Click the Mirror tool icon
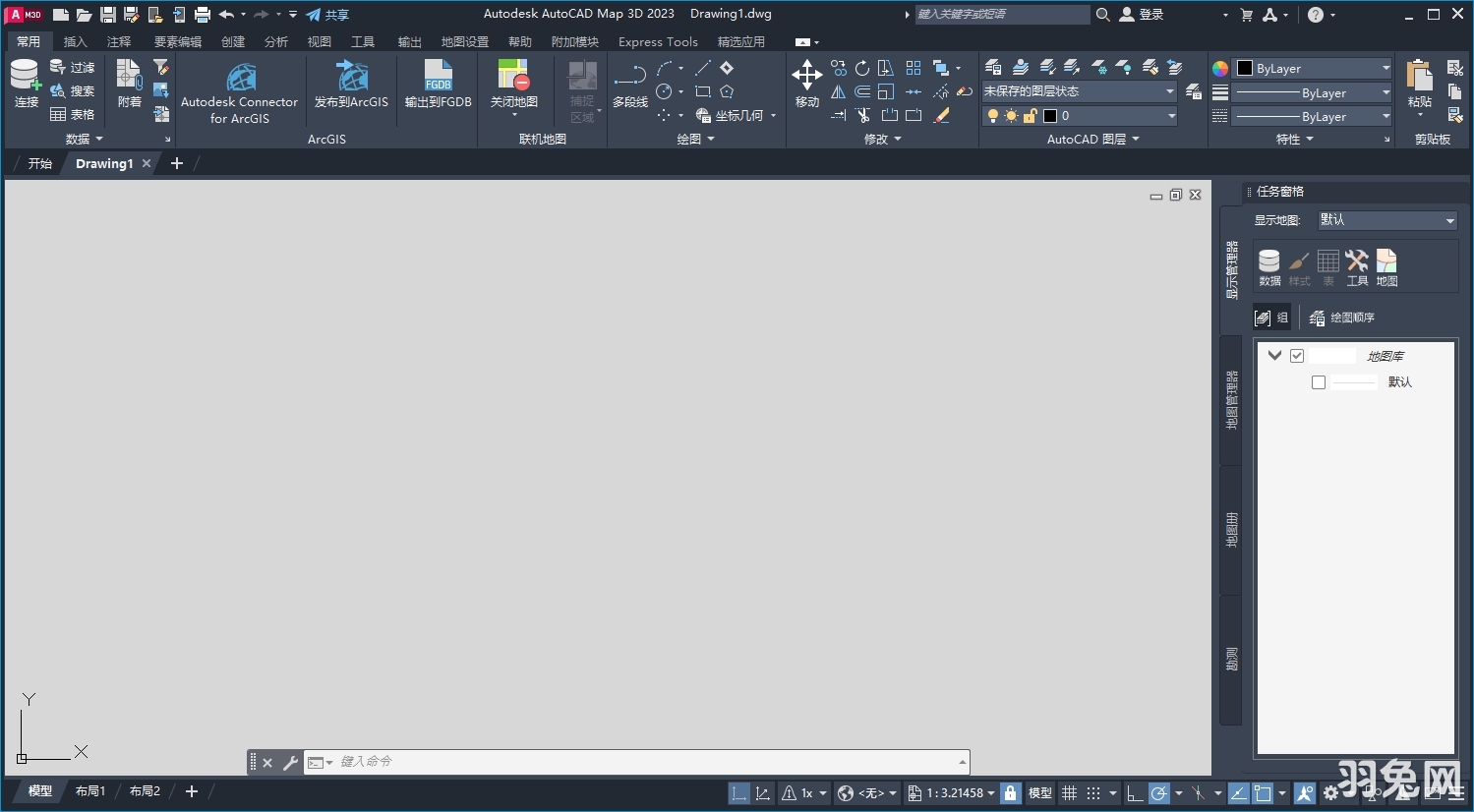The width and height of the screenshot is (1474, 812). coord(838,91)
